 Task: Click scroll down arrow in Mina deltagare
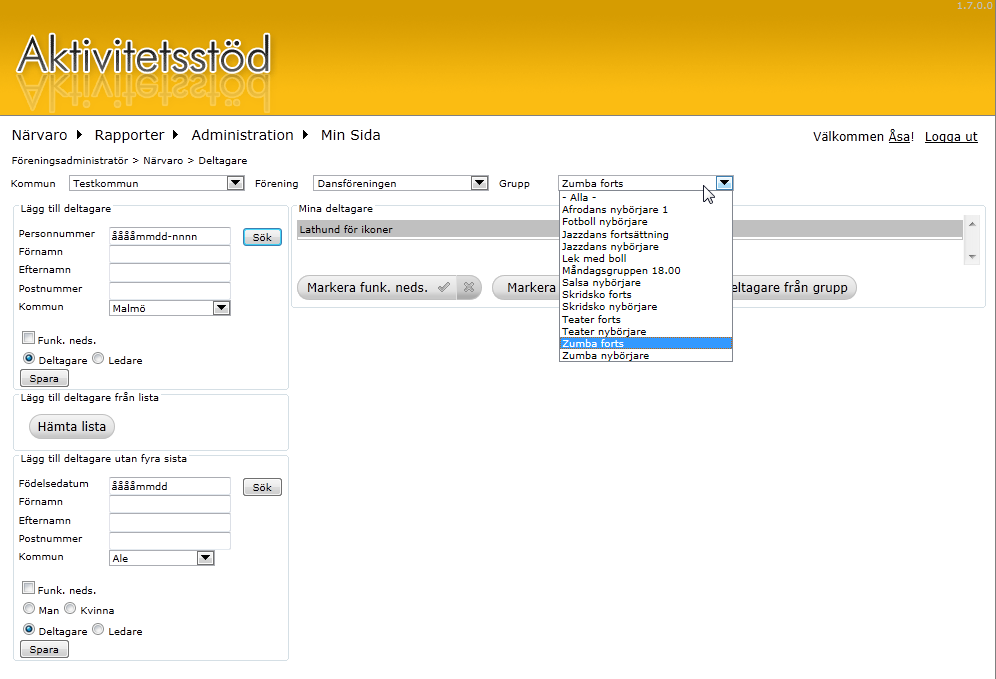tap(972, 257)
